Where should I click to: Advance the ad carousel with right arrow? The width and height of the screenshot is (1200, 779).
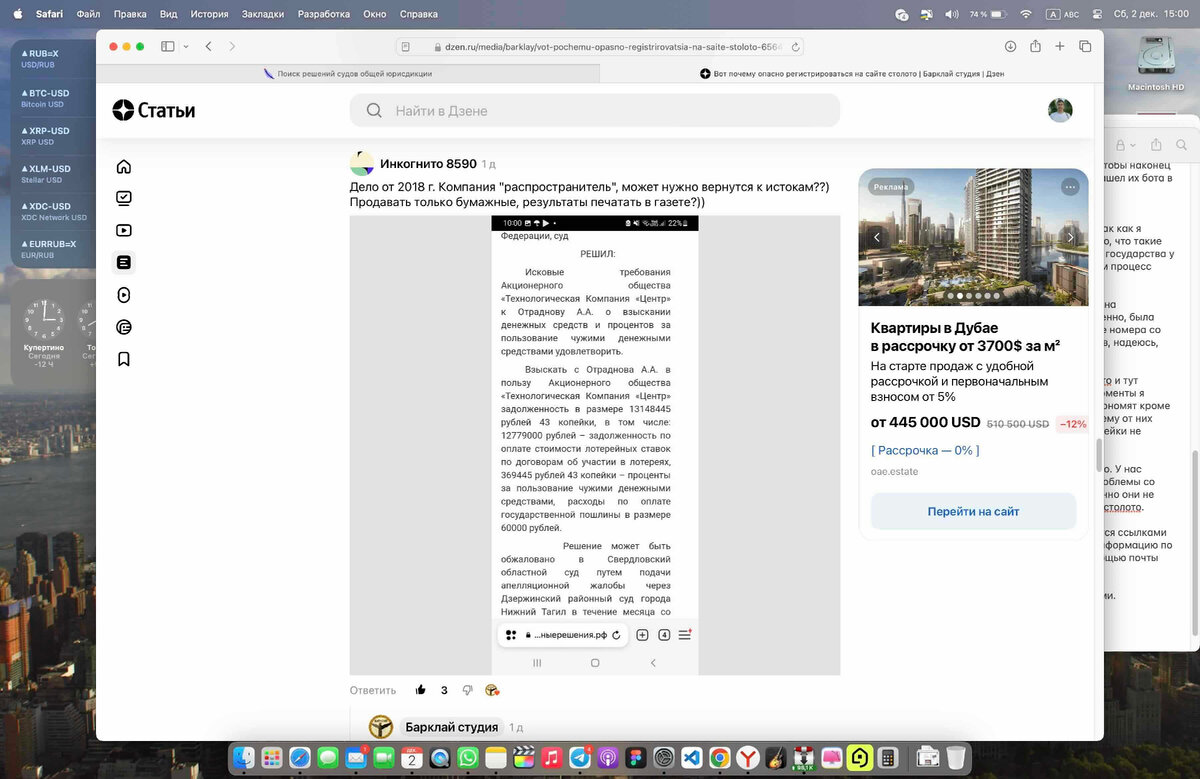tap(1071, 237)
